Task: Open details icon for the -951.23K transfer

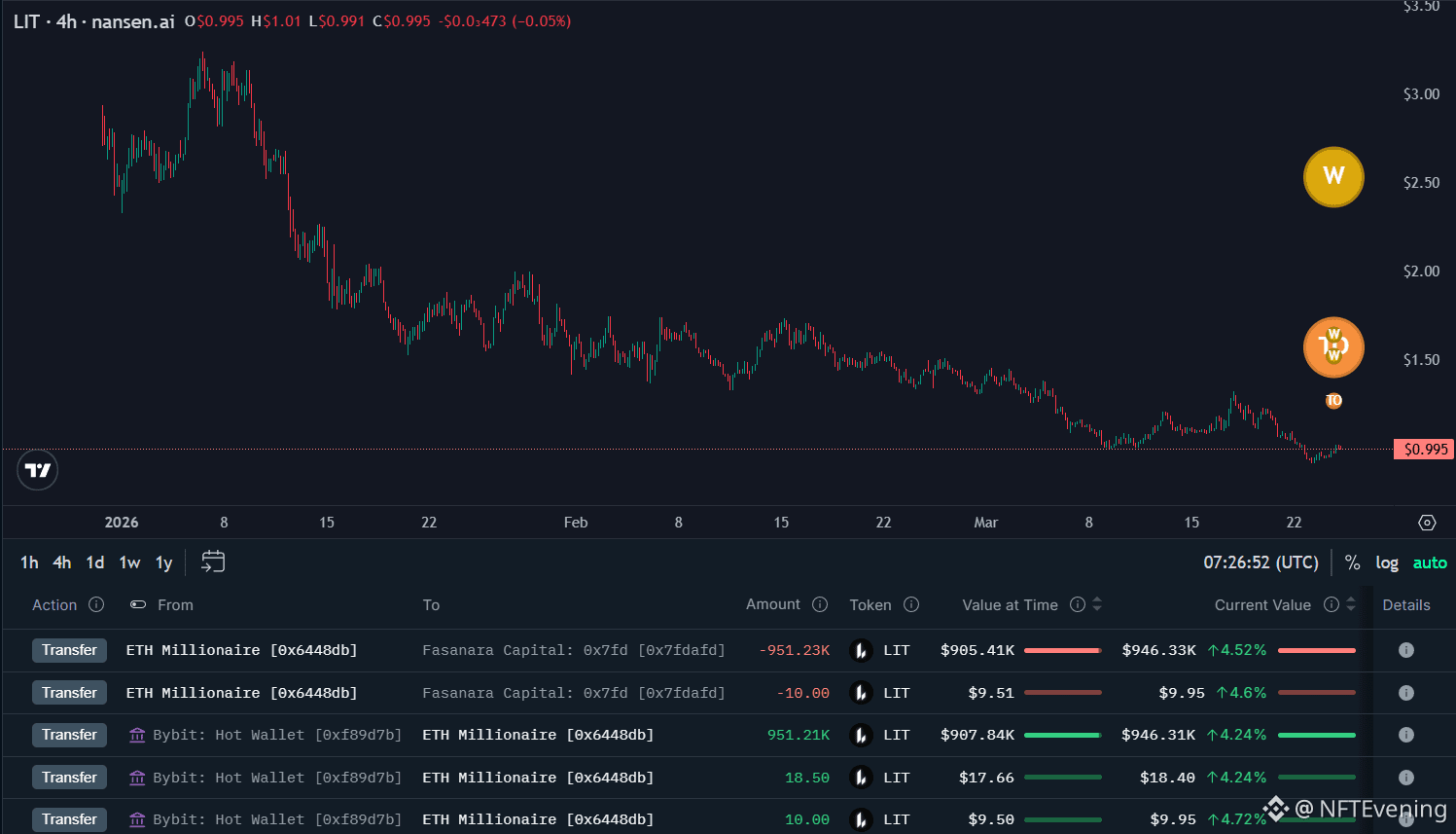Action: point(1406,650)
